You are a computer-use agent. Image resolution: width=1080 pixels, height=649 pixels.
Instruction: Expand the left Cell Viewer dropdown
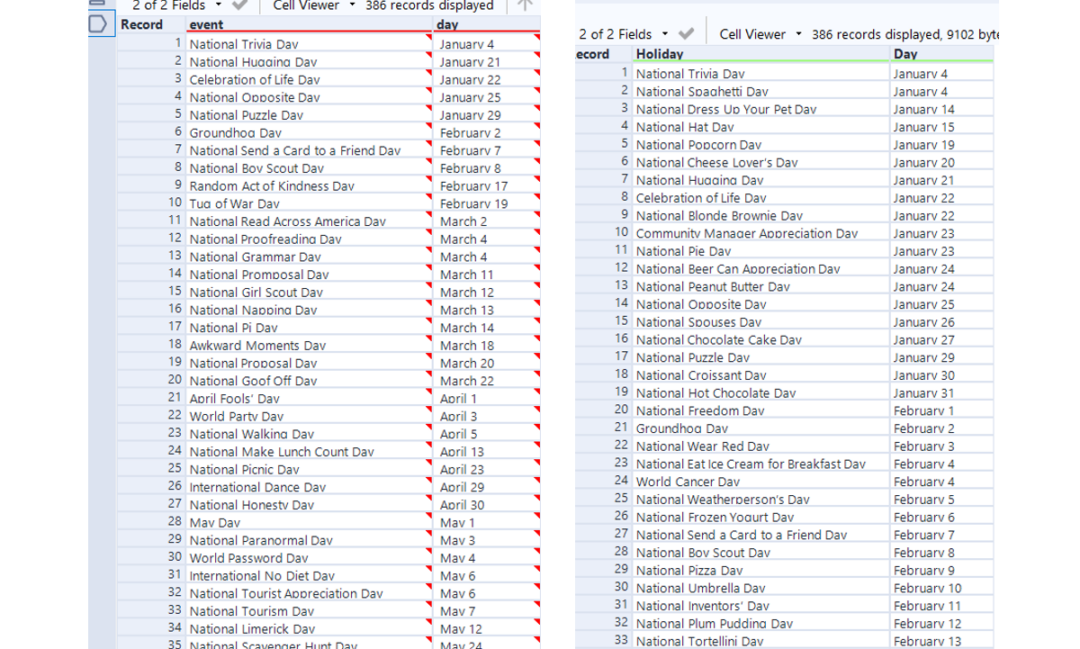352,6
